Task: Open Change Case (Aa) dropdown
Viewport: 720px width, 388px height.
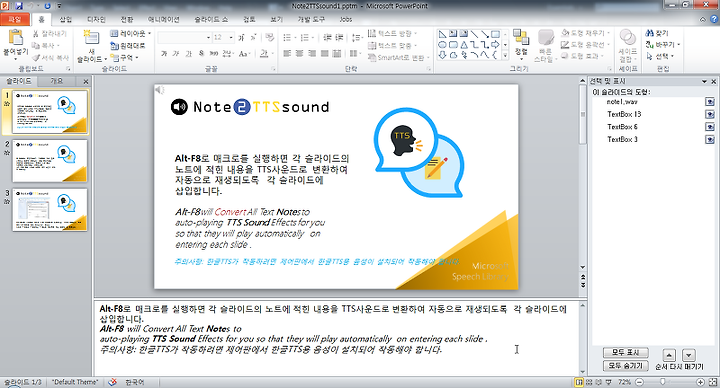Action: point(244,54)
